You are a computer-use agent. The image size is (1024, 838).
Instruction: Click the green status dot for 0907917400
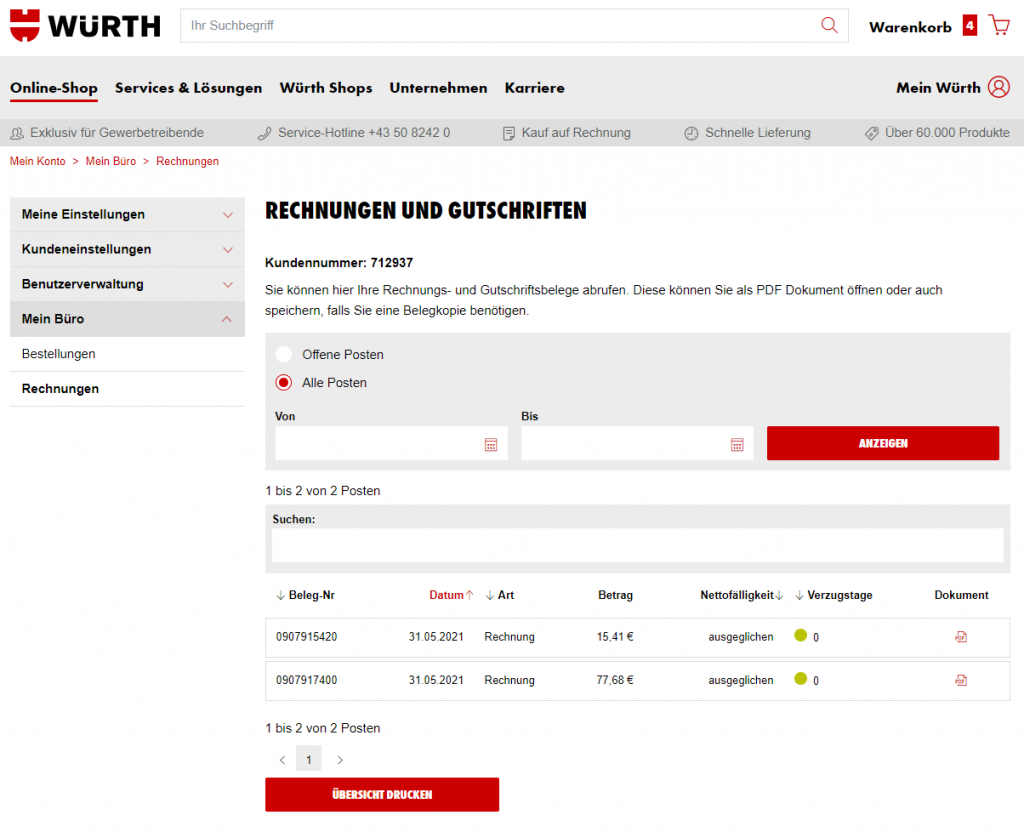801,679
